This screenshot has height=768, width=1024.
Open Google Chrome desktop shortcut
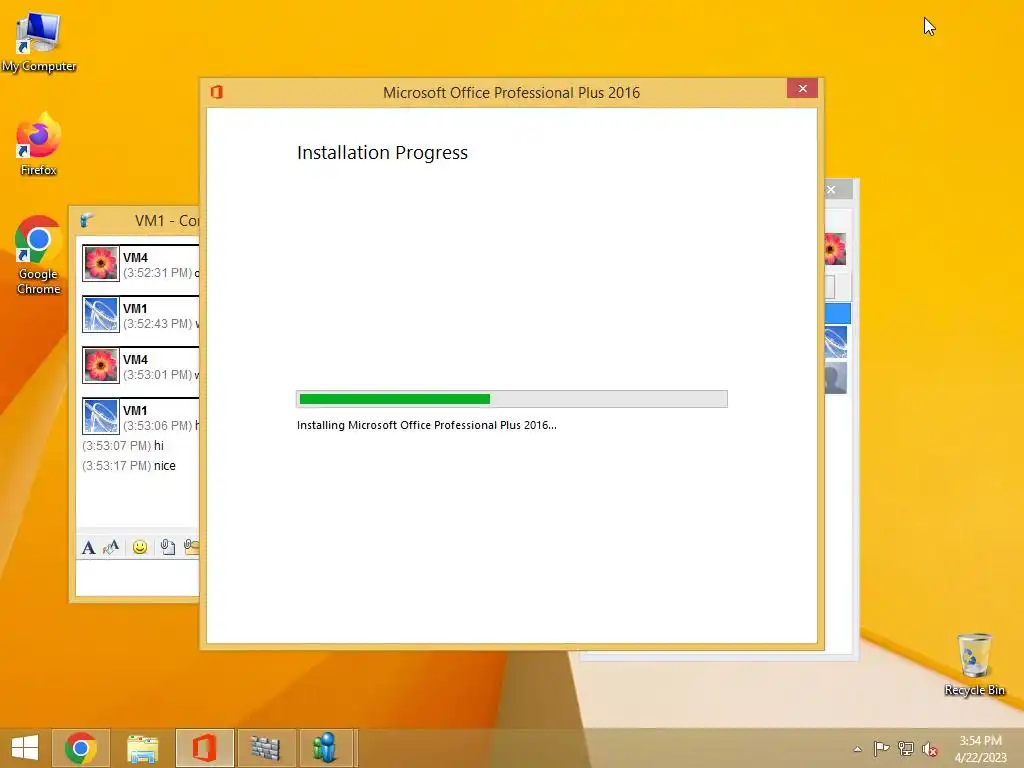[39, 255]
